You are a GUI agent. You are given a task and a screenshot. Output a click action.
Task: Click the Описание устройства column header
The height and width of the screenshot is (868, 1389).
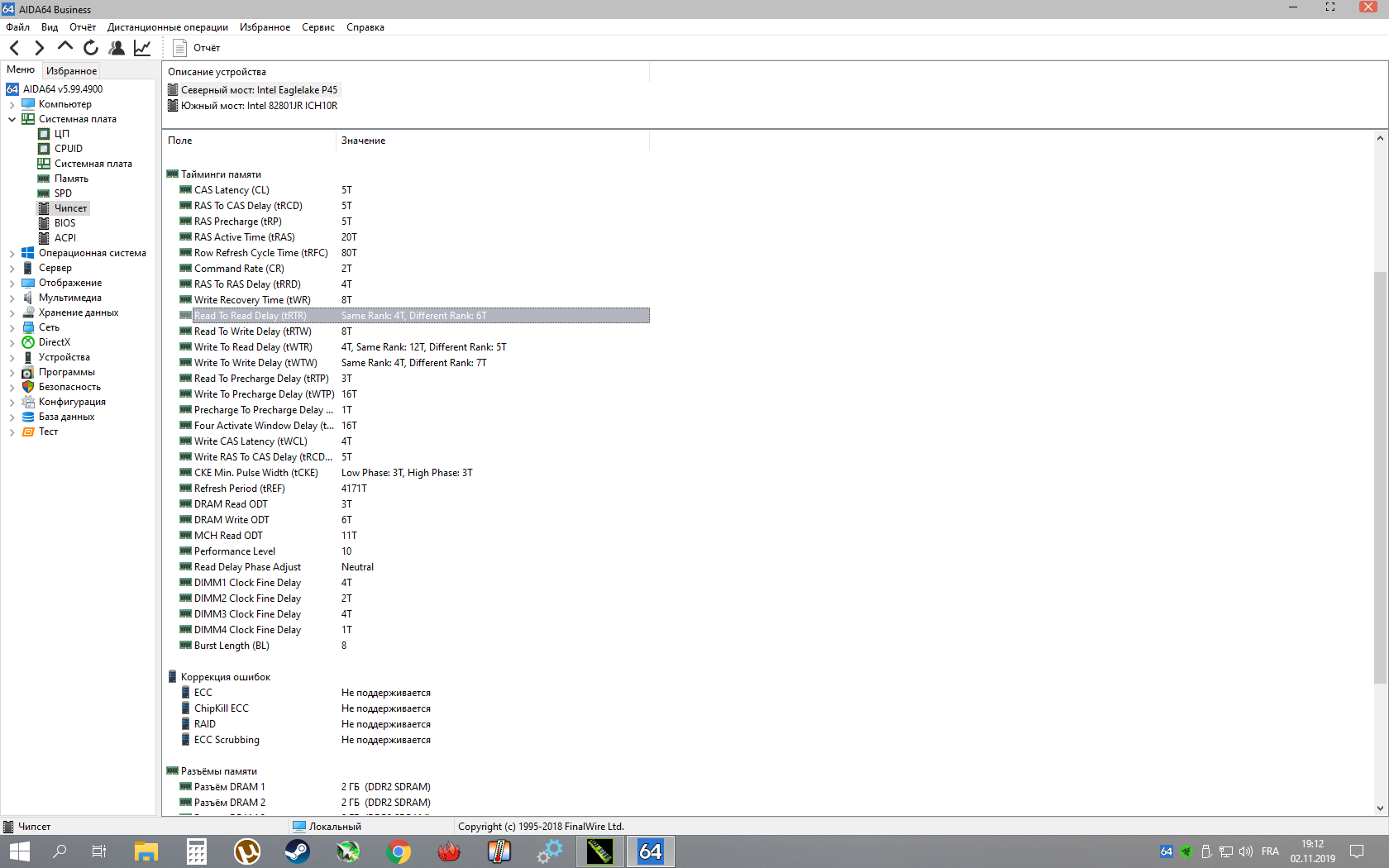tap(406, 72)
